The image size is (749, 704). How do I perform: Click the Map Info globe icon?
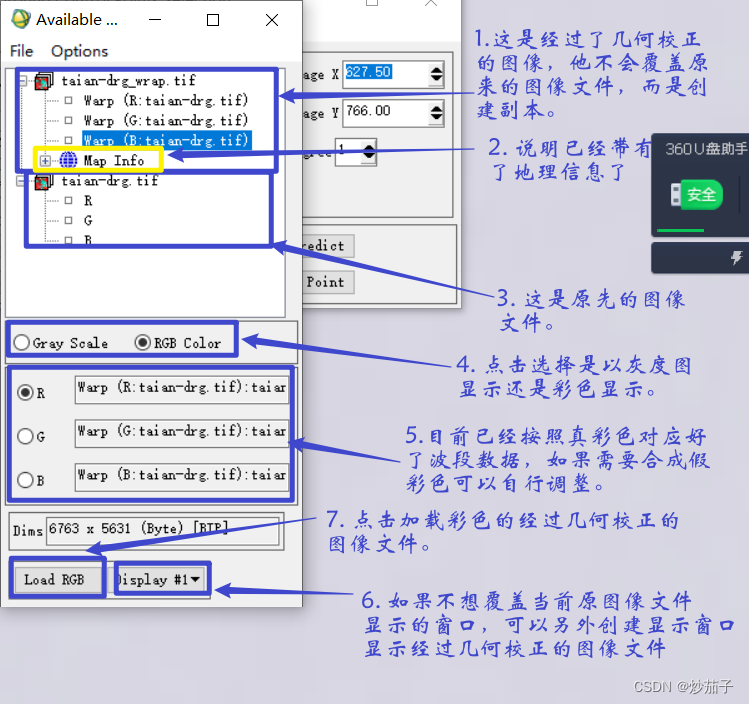click(68, 160)
